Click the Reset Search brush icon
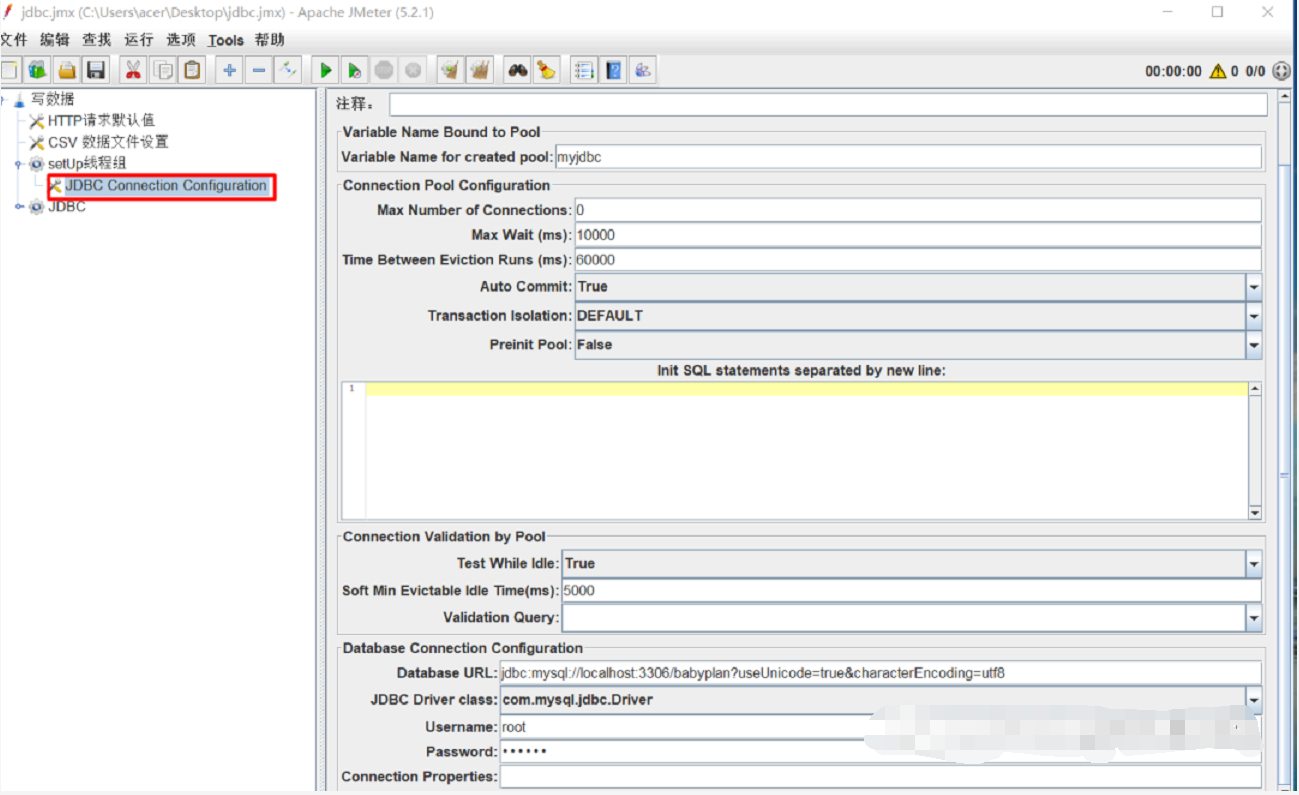The width and height of the screenshot is (1299, 795). [546, 70]
